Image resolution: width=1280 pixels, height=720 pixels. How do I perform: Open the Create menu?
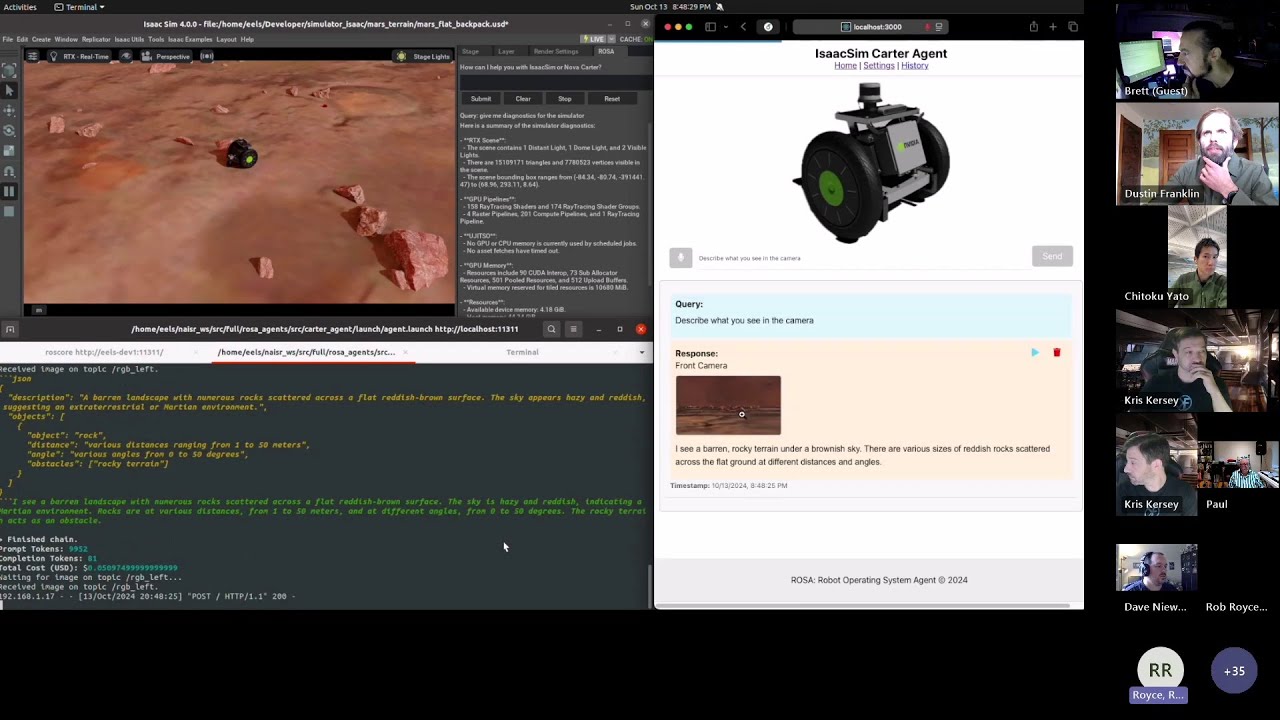click(x=41, y=39)
